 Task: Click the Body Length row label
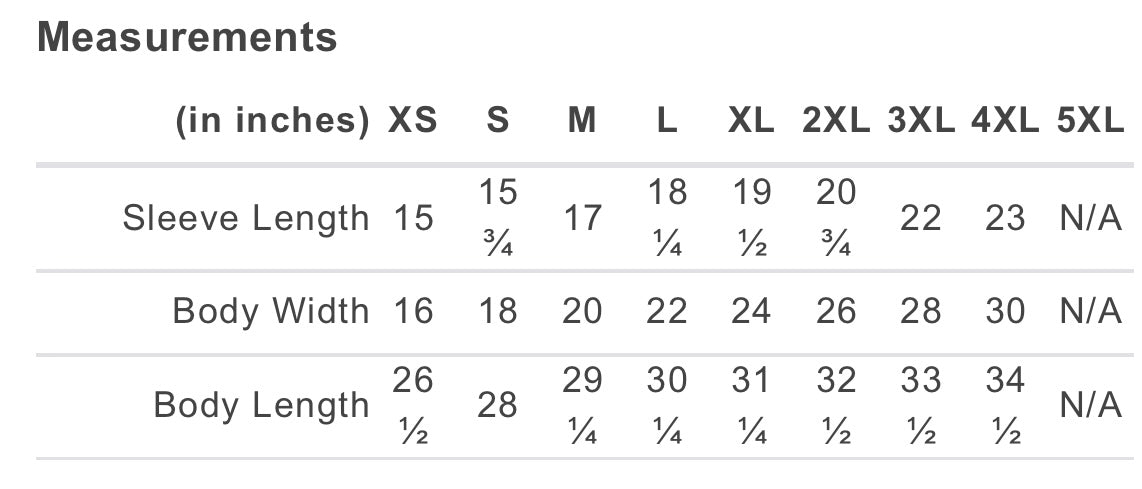pos(261,405)
